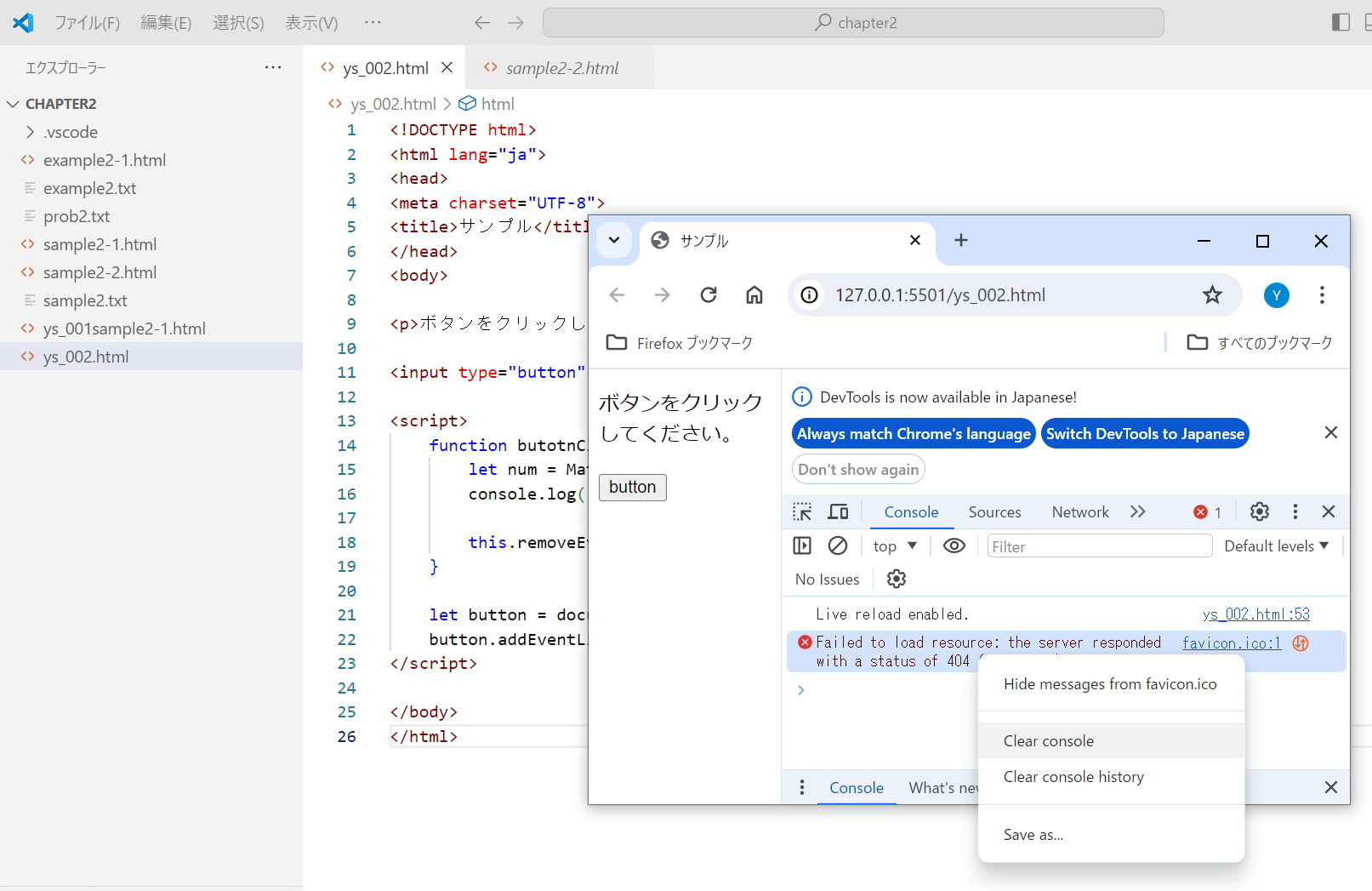
Task: View site information icon in address bar
Action: coord(810,295)
